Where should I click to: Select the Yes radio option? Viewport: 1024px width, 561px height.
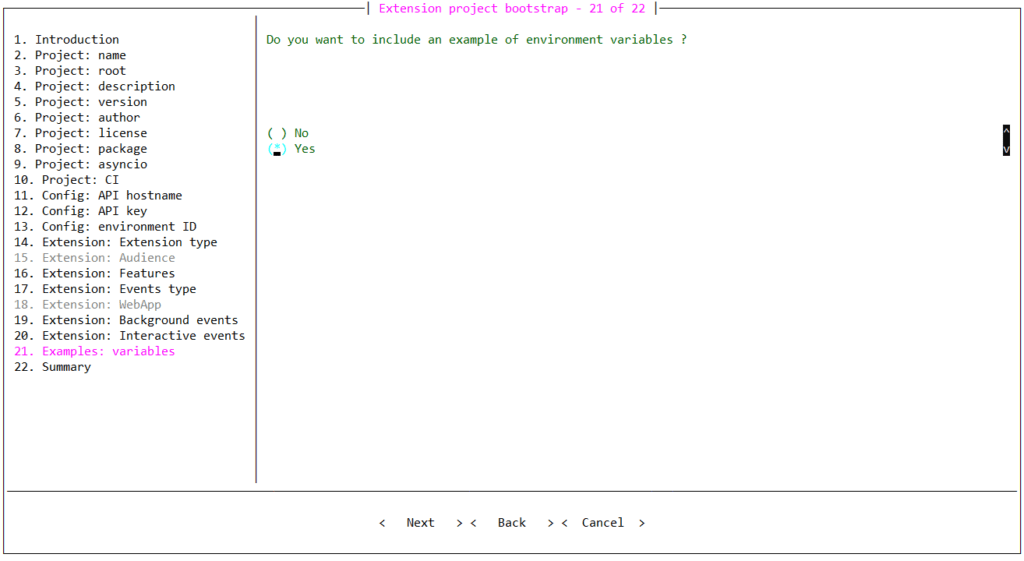[291, 149]
